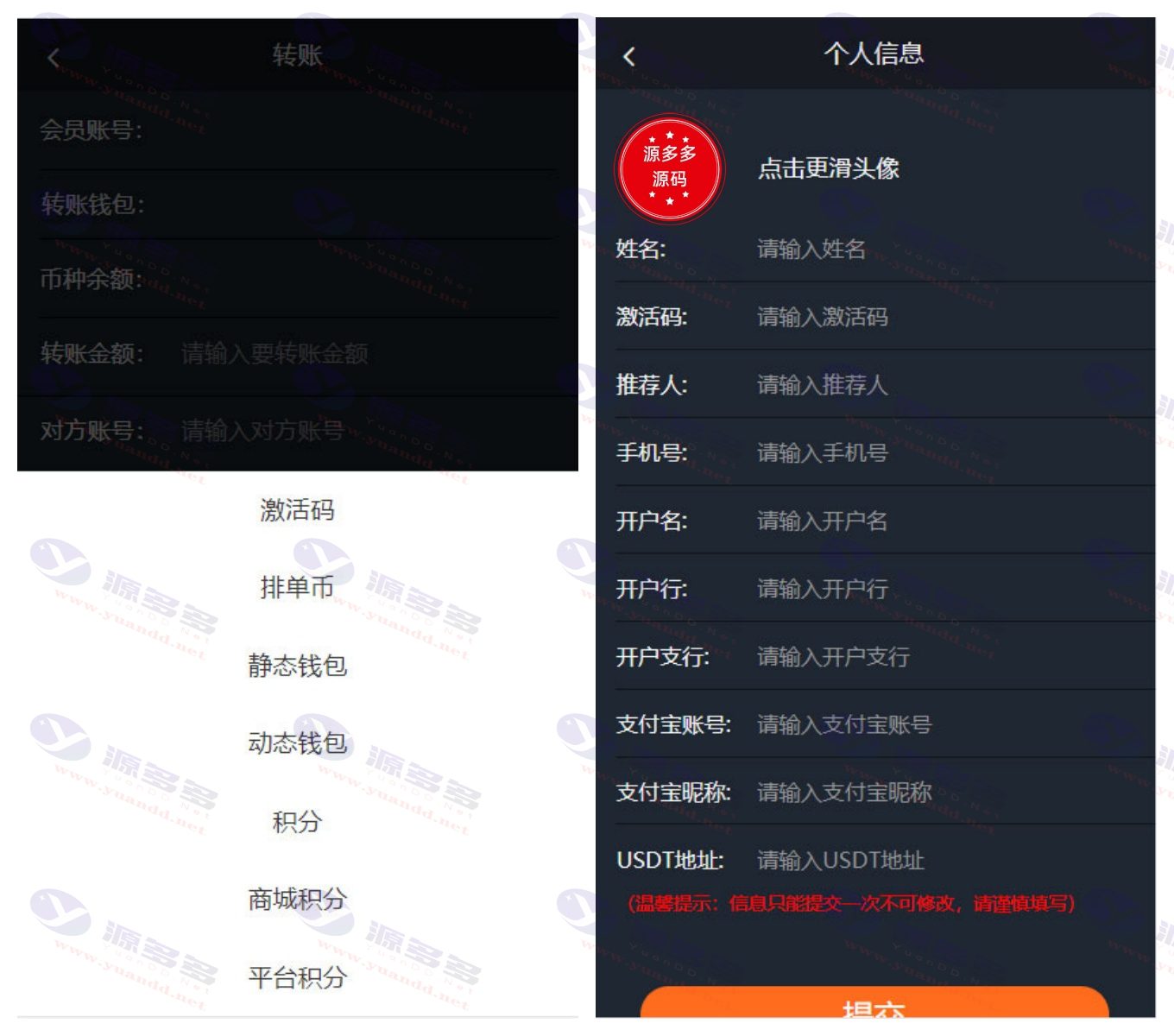Tap the back arrow on 转账 screen
This screenshot has width=1174, height=1036.
coord(54,58)
